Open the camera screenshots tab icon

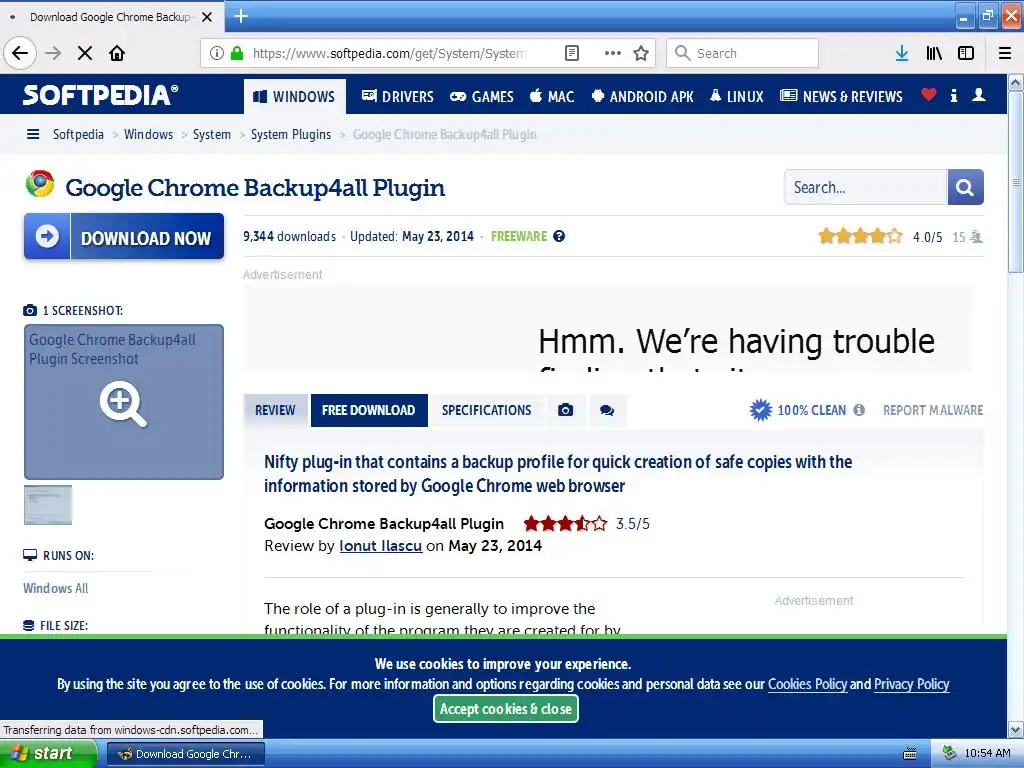tap(566, 410)
